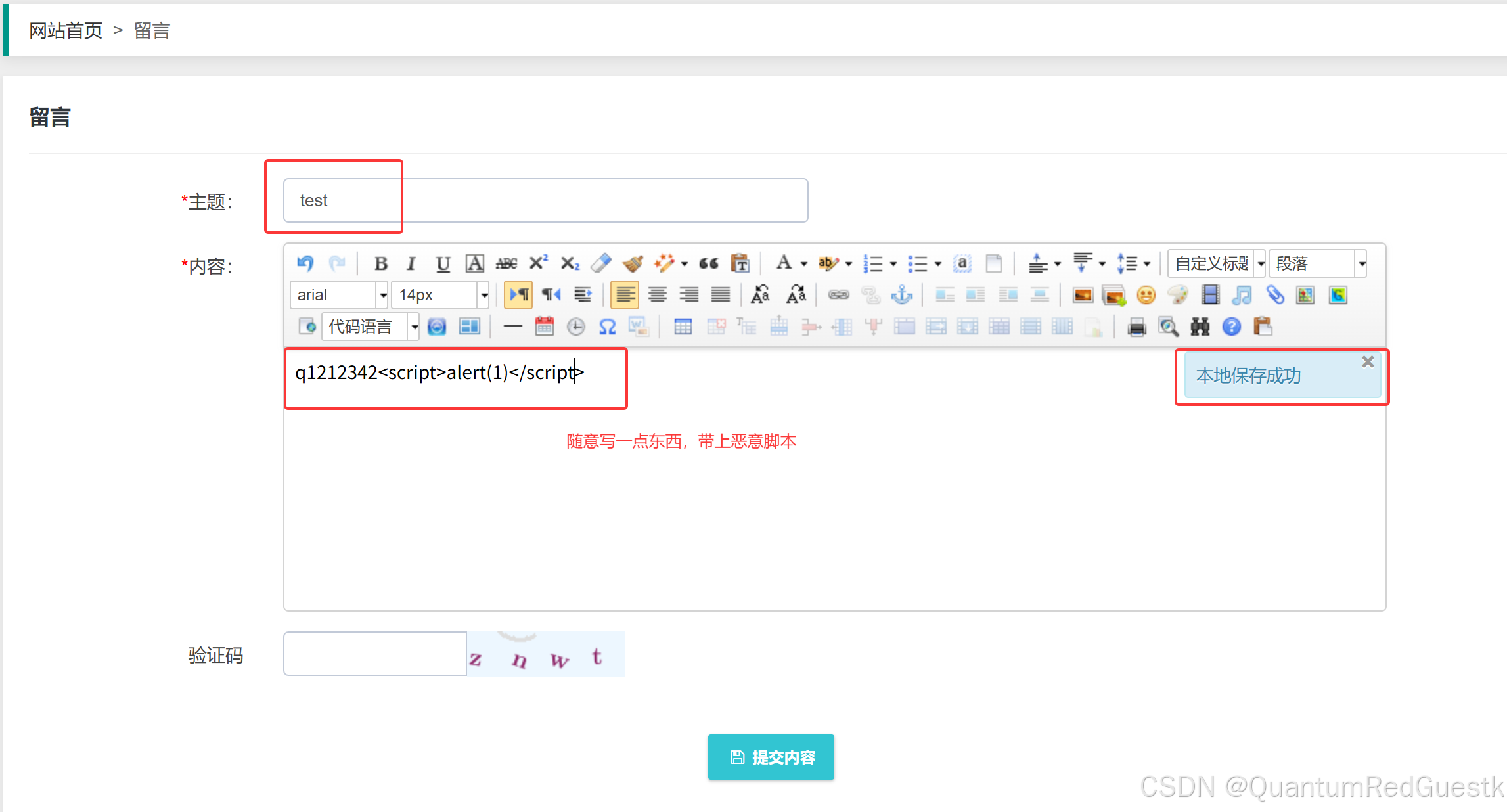Toggle italic formatting
This screenshot has width=1507, height=812.
[x=411, y=263]
